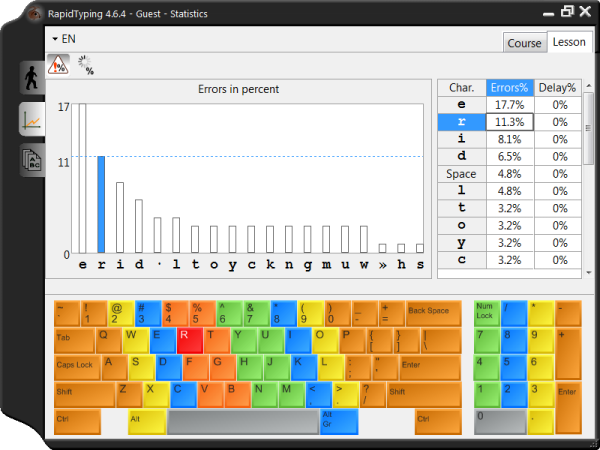Sort table by Delay% column header
Image resolution: width=600 pixels, height=450 pixels.
[x=558, y=88]
